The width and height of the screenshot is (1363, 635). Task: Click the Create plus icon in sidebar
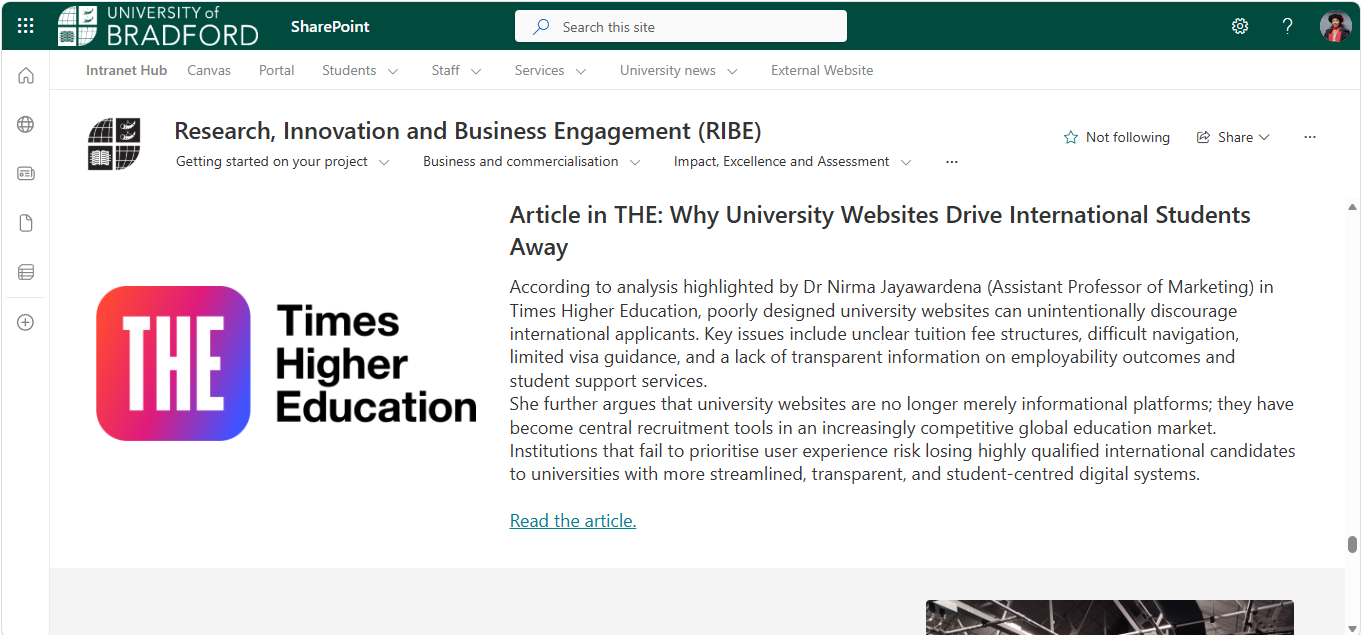coord(26,323)
